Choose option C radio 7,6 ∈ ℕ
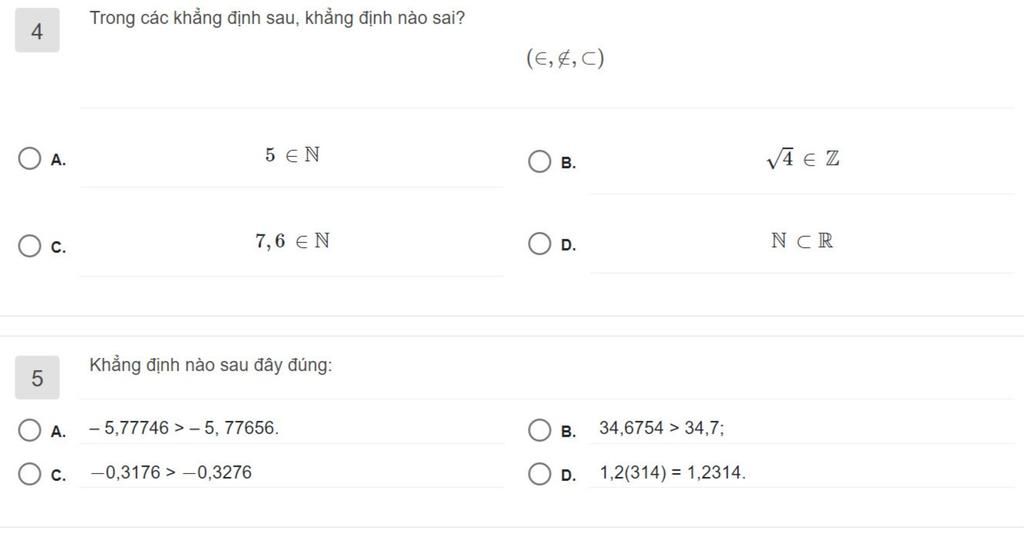The width and height of the screenshot is (1024, 536). coord(29,246)
